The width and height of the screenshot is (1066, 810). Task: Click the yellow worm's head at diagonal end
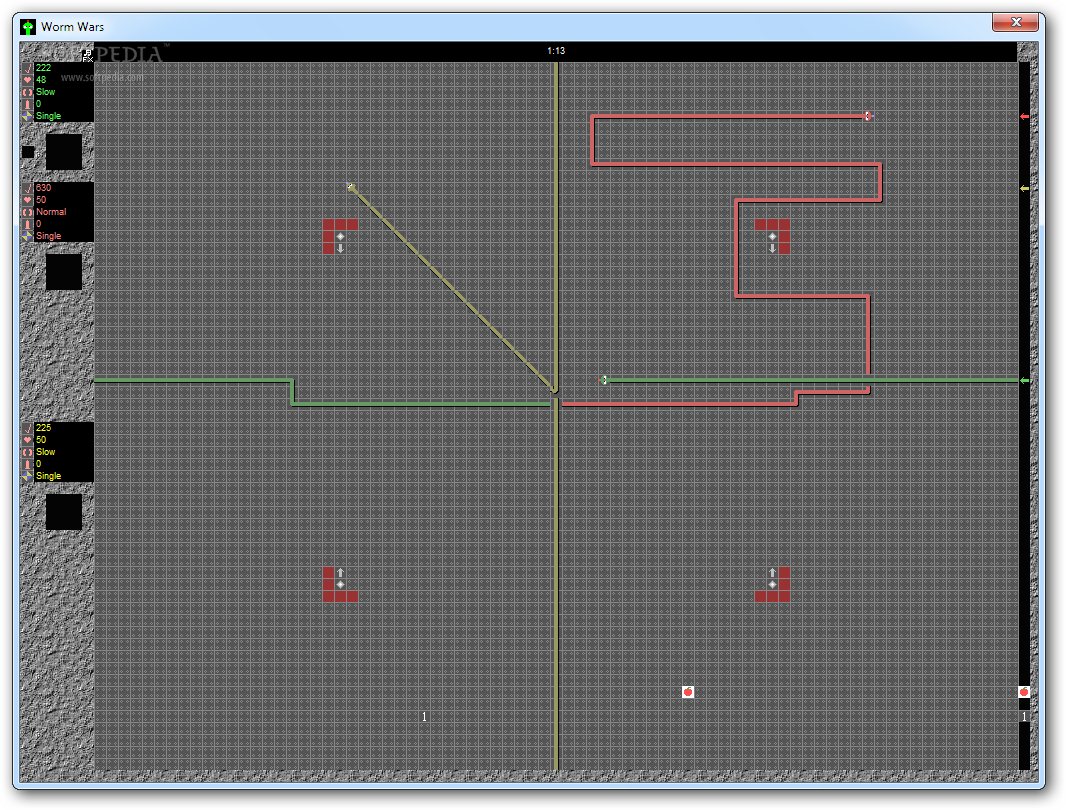(351, 187)
